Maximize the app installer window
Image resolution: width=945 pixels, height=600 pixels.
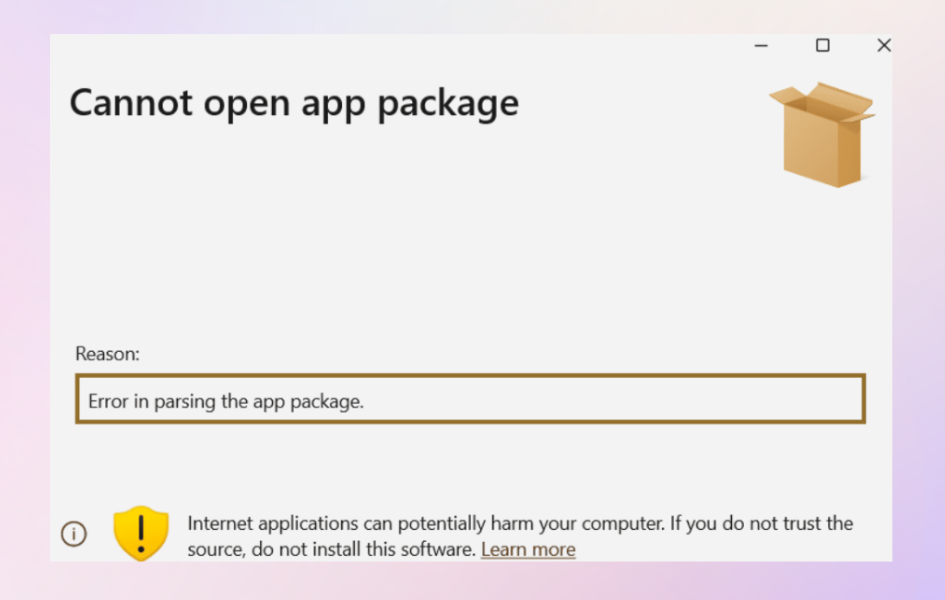(x=822, y=46)
